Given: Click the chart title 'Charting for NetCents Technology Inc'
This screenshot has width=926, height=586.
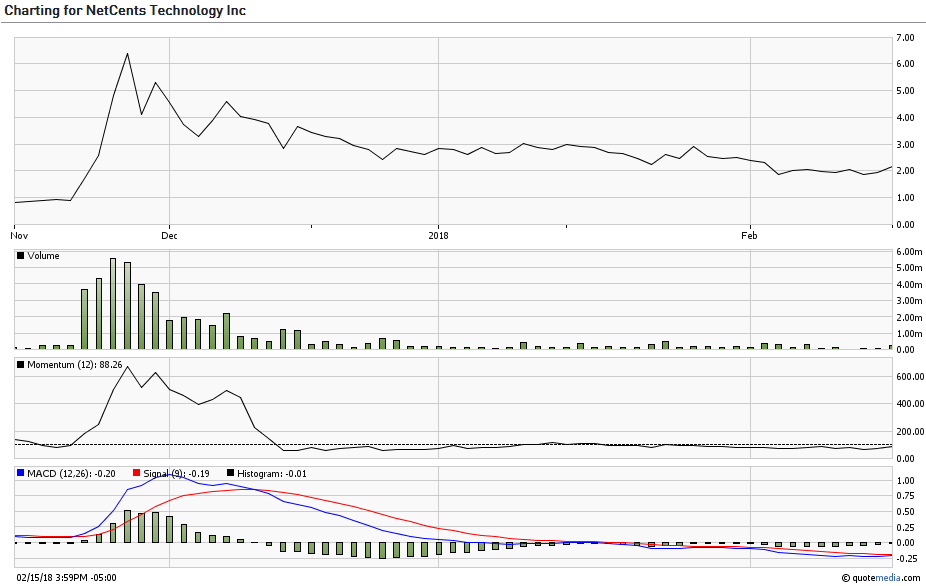Looking at the screenshot, I should (125, 11).
